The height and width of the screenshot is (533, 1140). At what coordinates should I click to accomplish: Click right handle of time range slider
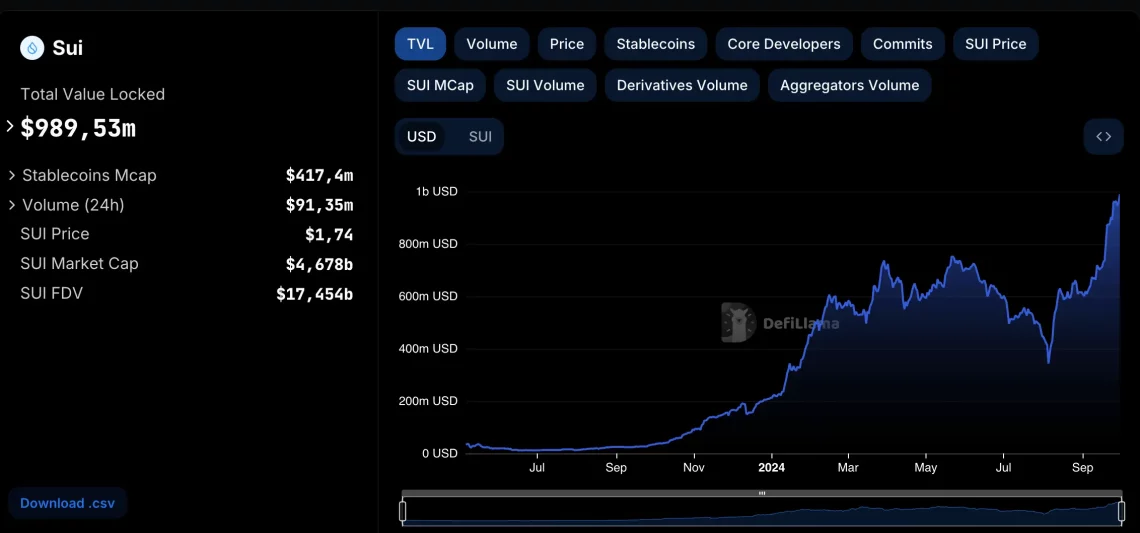[x=1121, y=511]
